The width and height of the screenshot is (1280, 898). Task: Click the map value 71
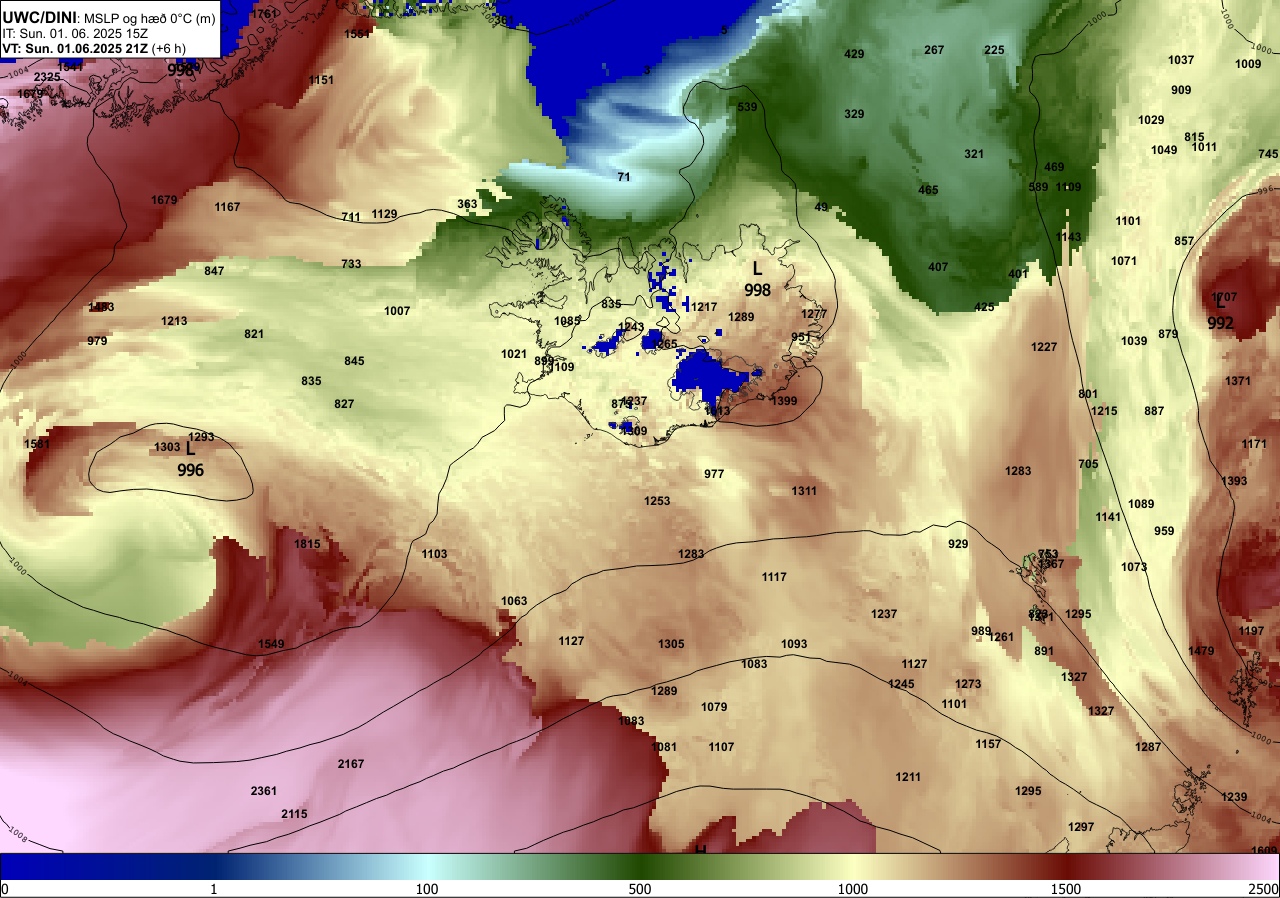[624, 177]
